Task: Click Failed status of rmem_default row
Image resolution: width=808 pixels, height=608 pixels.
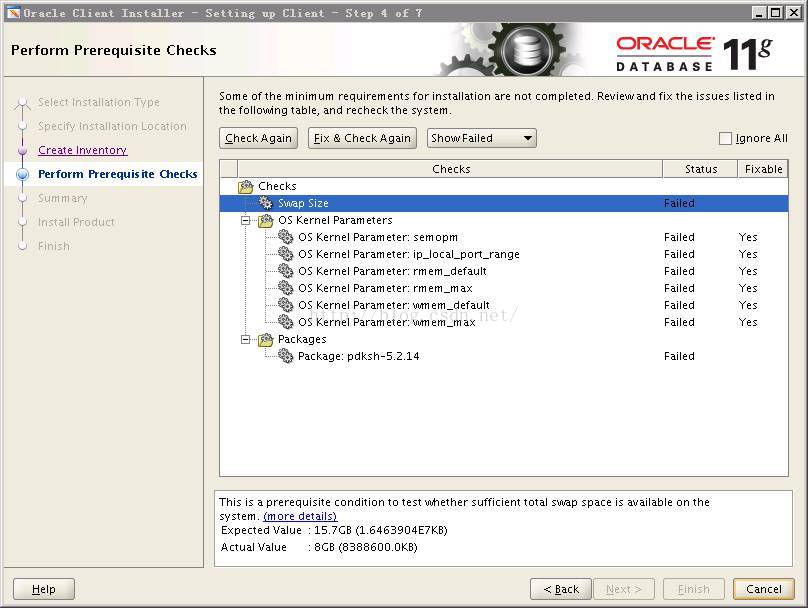Action: click(679, 271)
